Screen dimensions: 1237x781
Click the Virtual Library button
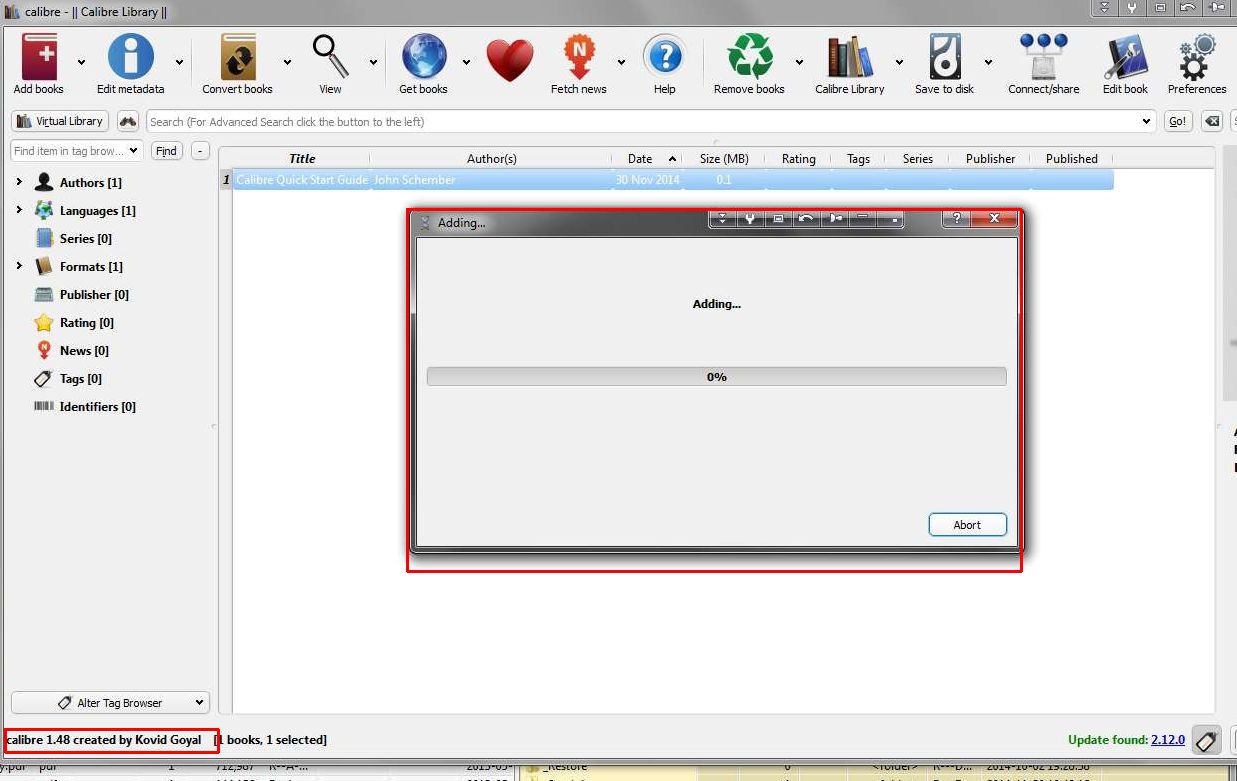click(x=60, y=121)
